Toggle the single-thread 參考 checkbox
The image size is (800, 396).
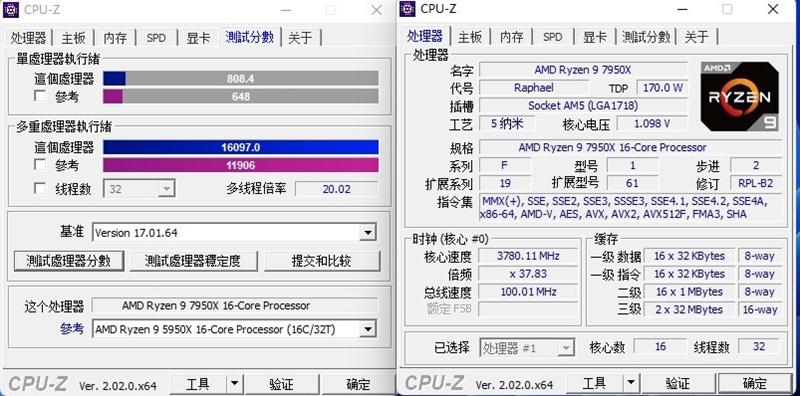(39, 95)
